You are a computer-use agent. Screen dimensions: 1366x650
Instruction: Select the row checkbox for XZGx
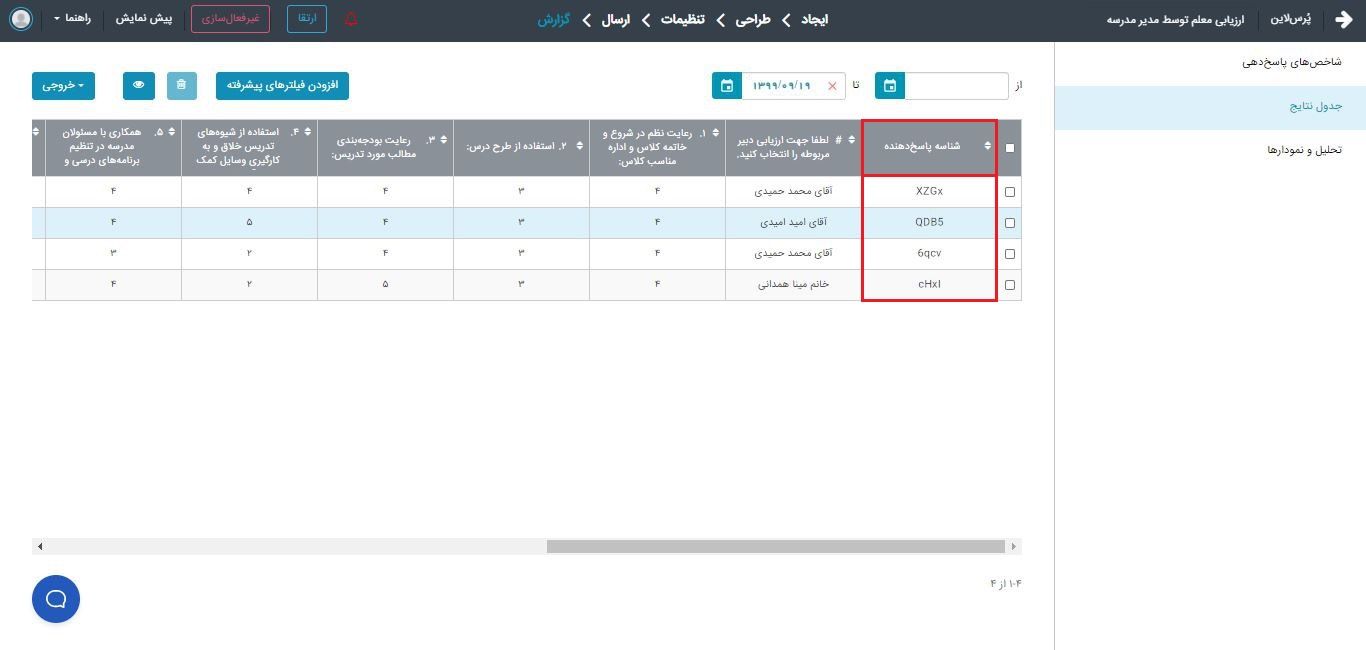[x=1010, y=192]
